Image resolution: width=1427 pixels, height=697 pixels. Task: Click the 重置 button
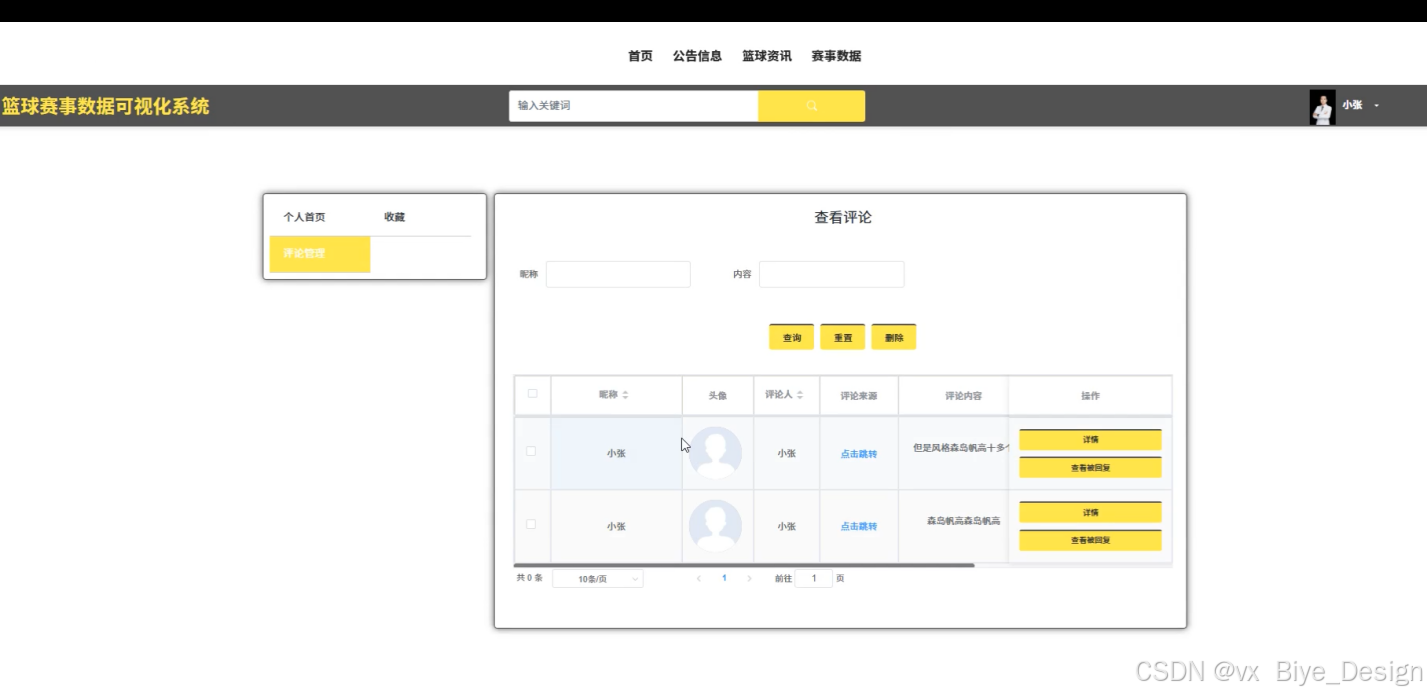click(843, 337)
